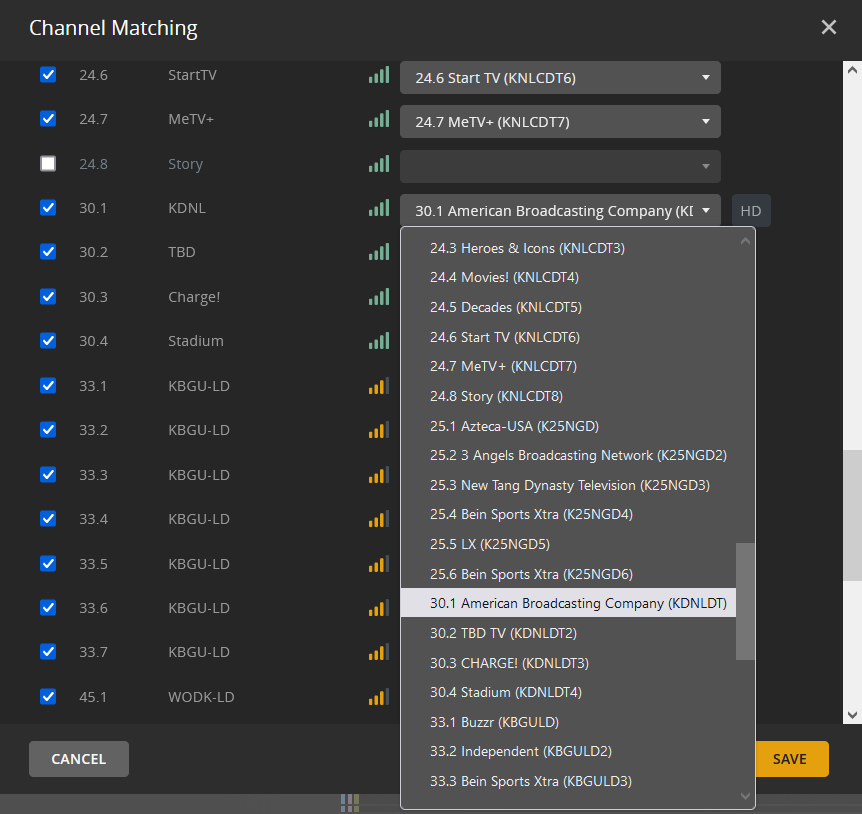The image size is (862, 814).
Task: Select 25.5 LX (K25NGD5) option
Action: 568,544
